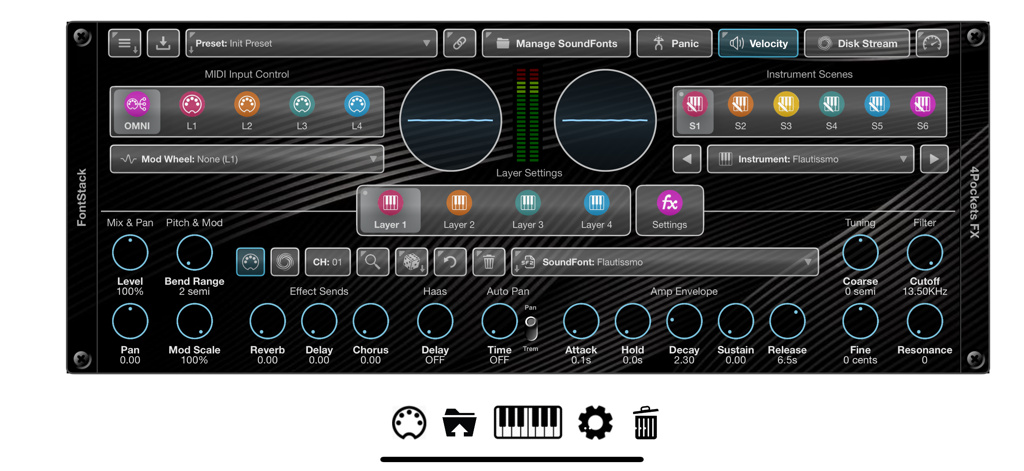1024x471 pixels.
Task: Open the CH: 01 channel selector
Action: point(328,262)
